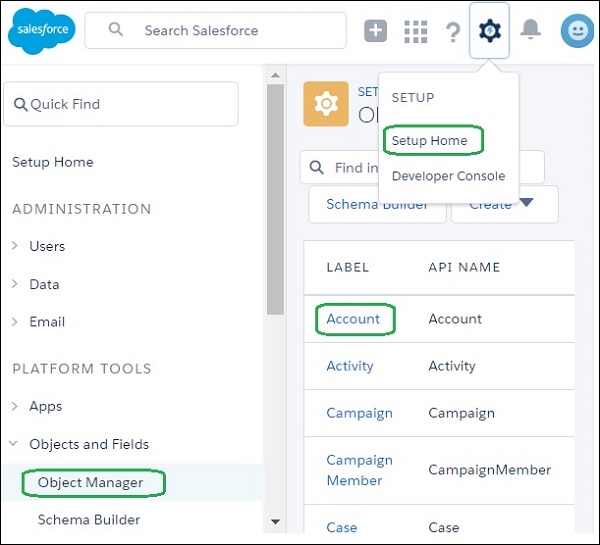Open the global create plus icon
Image resolution: width=600 pixels, height=545 pixels.
375,31
